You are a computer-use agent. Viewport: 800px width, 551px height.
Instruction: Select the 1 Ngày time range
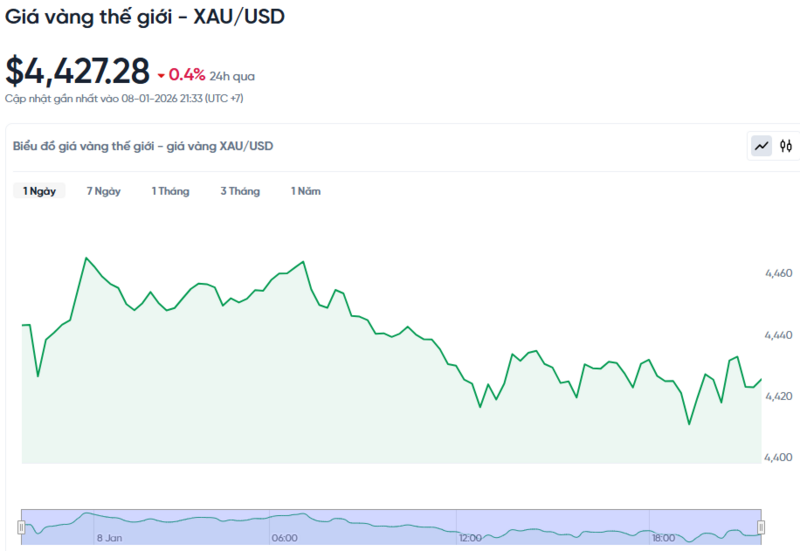pos(39,191)
